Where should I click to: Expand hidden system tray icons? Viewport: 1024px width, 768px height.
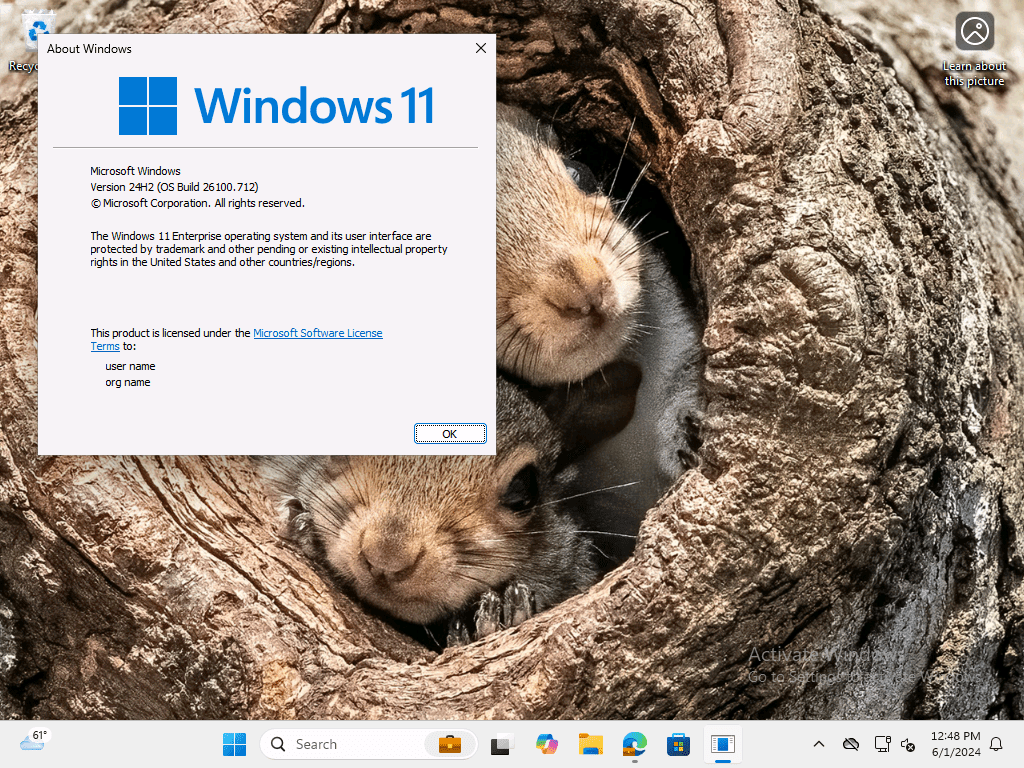[x=818, y=744]
